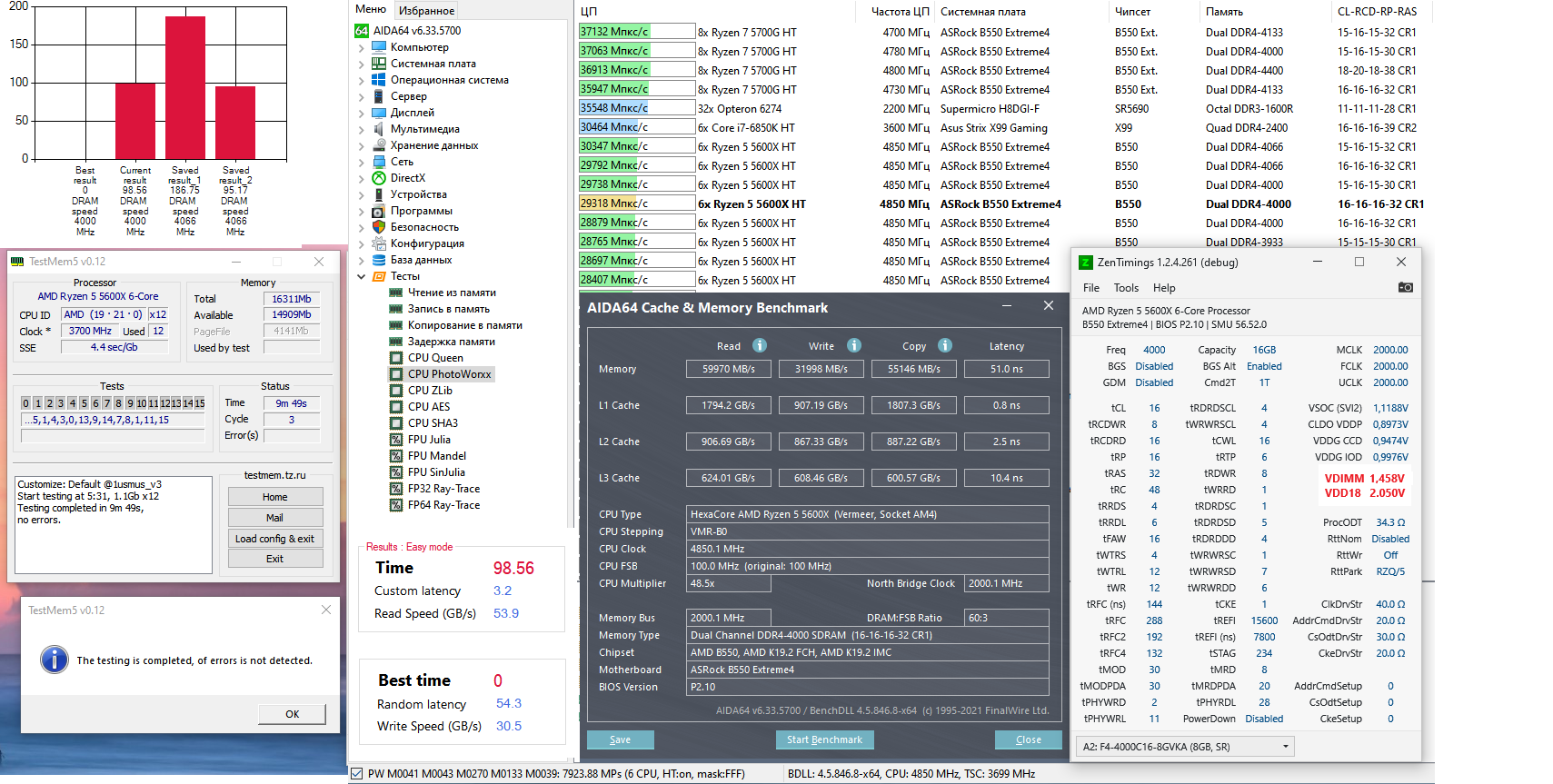Open the A2: F4-4000C16-8GVKA module dropdown
The height and width of the screenshot is (784, 1553).
coord(1185,747)
